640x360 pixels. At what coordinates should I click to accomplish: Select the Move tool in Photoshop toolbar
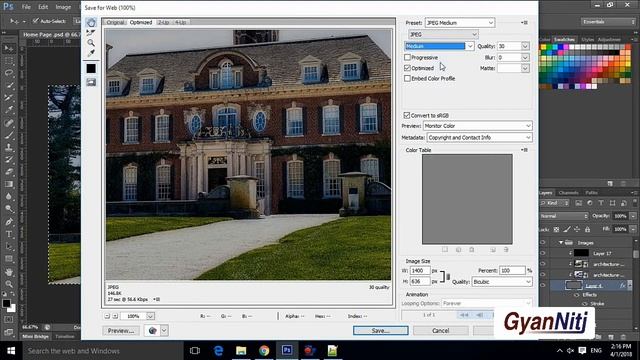tap(9, 49)
